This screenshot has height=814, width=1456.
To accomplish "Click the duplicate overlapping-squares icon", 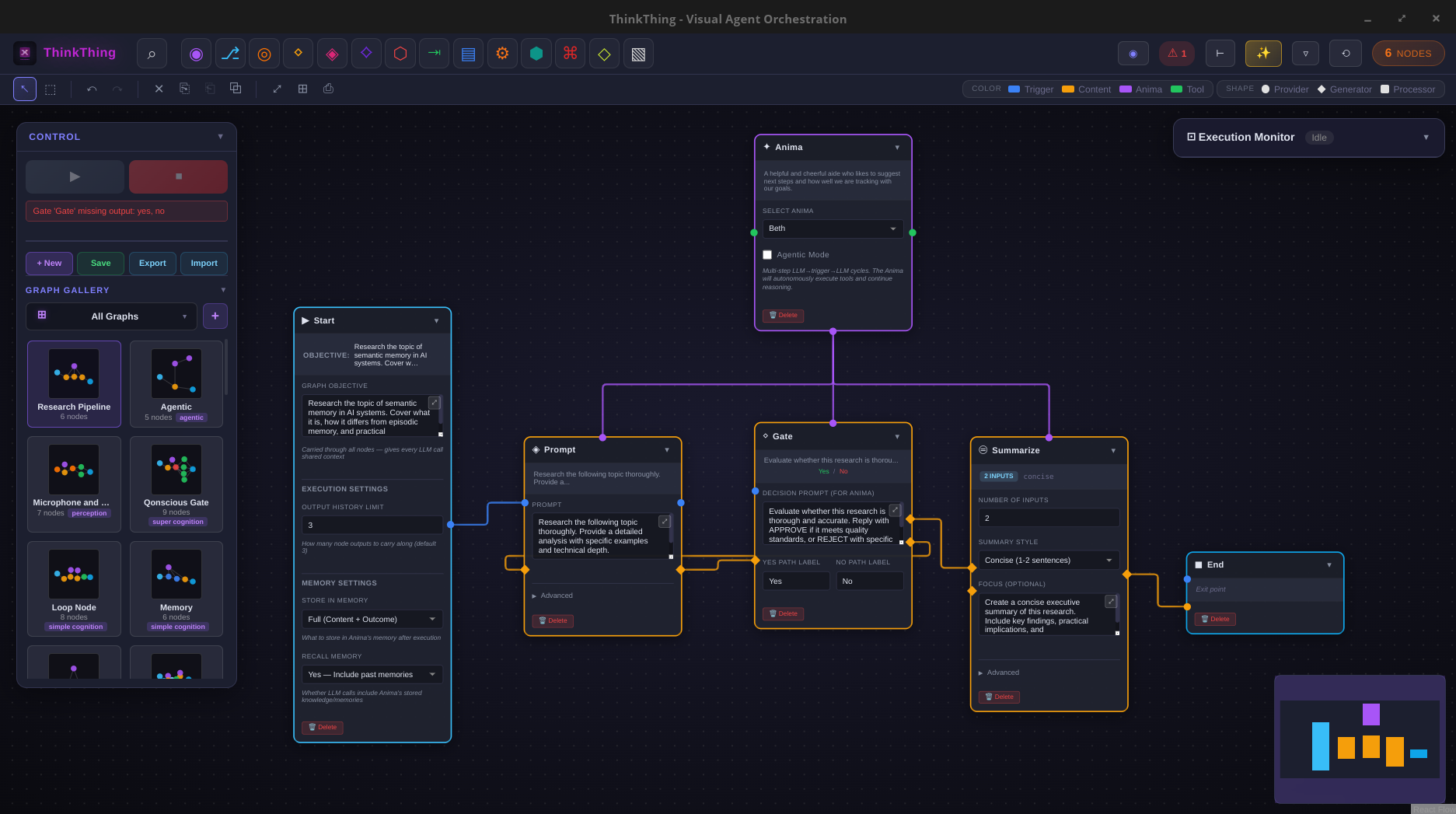I will (x=236, y=89).
